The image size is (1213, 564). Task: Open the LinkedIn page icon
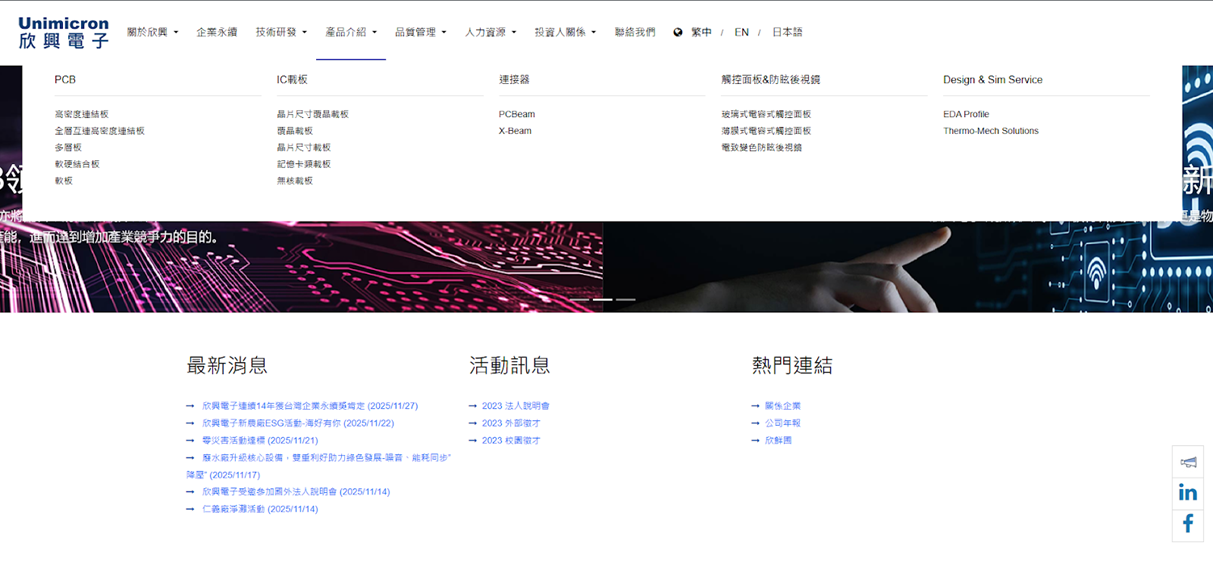tap(1187, 492)
